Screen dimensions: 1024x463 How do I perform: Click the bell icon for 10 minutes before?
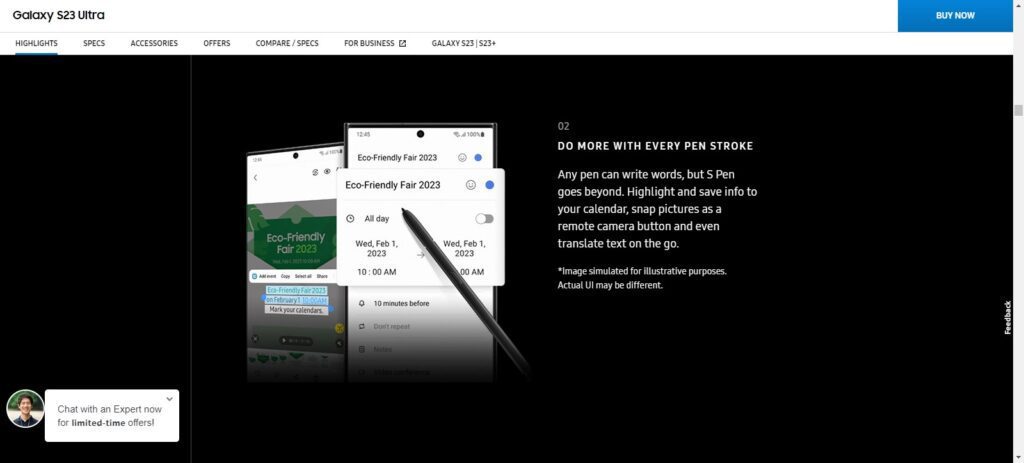click(361, 304)
